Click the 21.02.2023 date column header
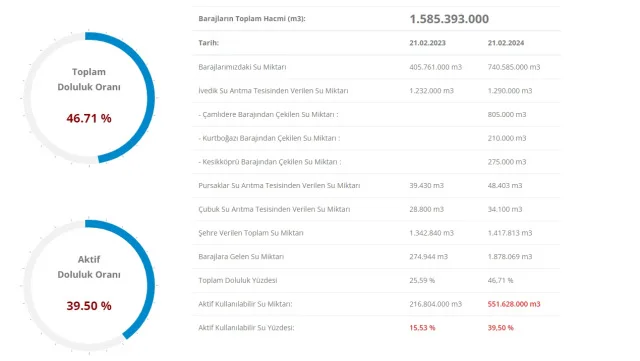The width and height of the screenshot is (640, 361). point(427,43)
